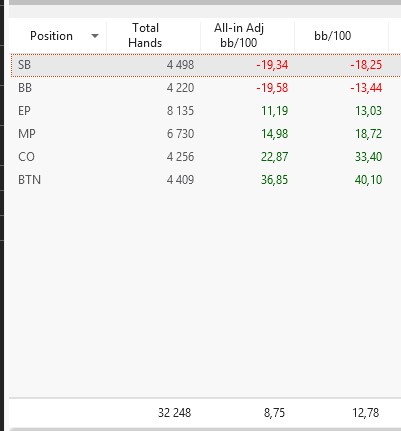Screen dimensions: 401x431
Task: Select the BB position row
Action: 206,88
